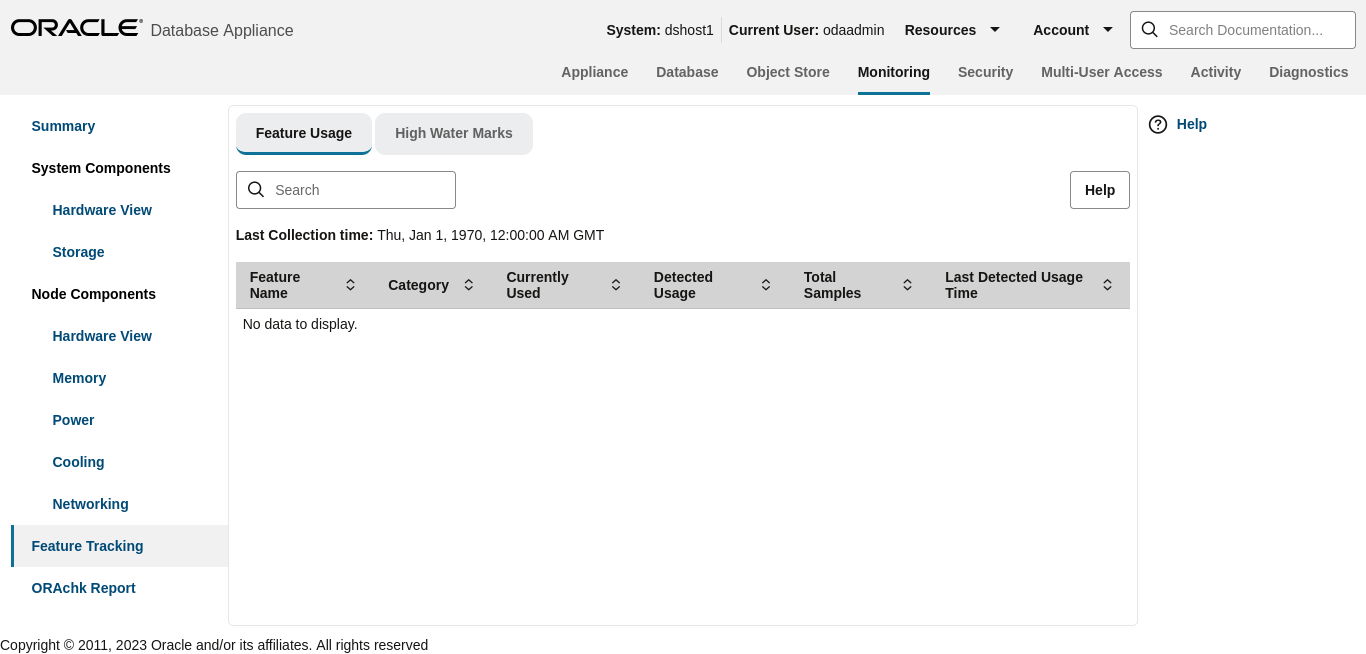Click the sort icon on Category column
The width and height of the screenshot is (1366, 654).
tap(468, 284)
